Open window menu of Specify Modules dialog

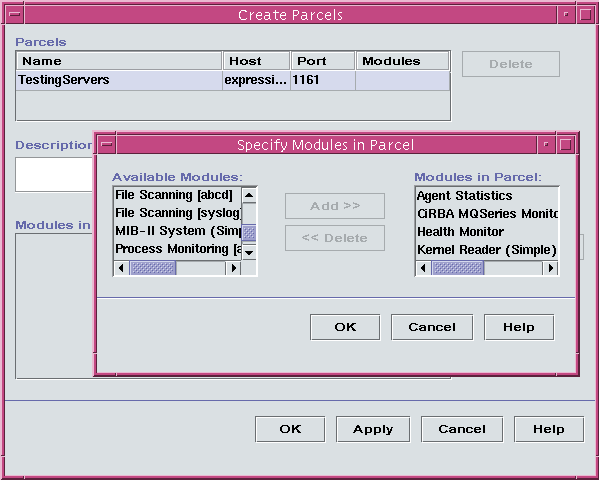point(107,144)
